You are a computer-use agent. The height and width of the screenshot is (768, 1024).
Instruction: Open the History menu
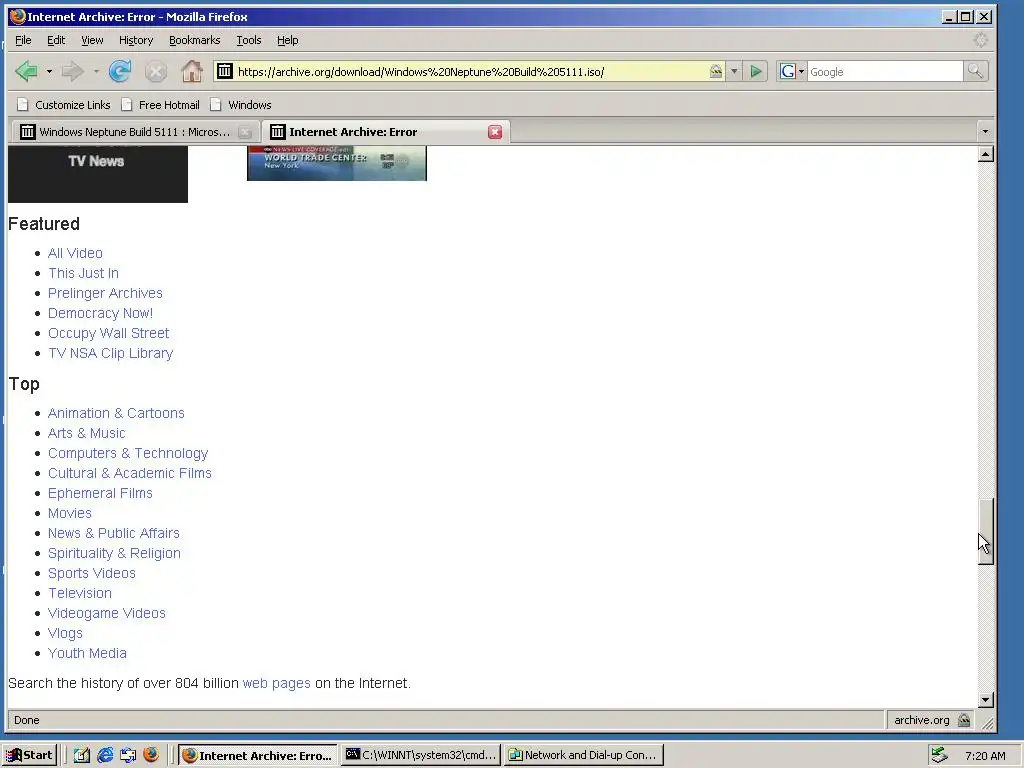pyautogui.click(x=136, y=40)
